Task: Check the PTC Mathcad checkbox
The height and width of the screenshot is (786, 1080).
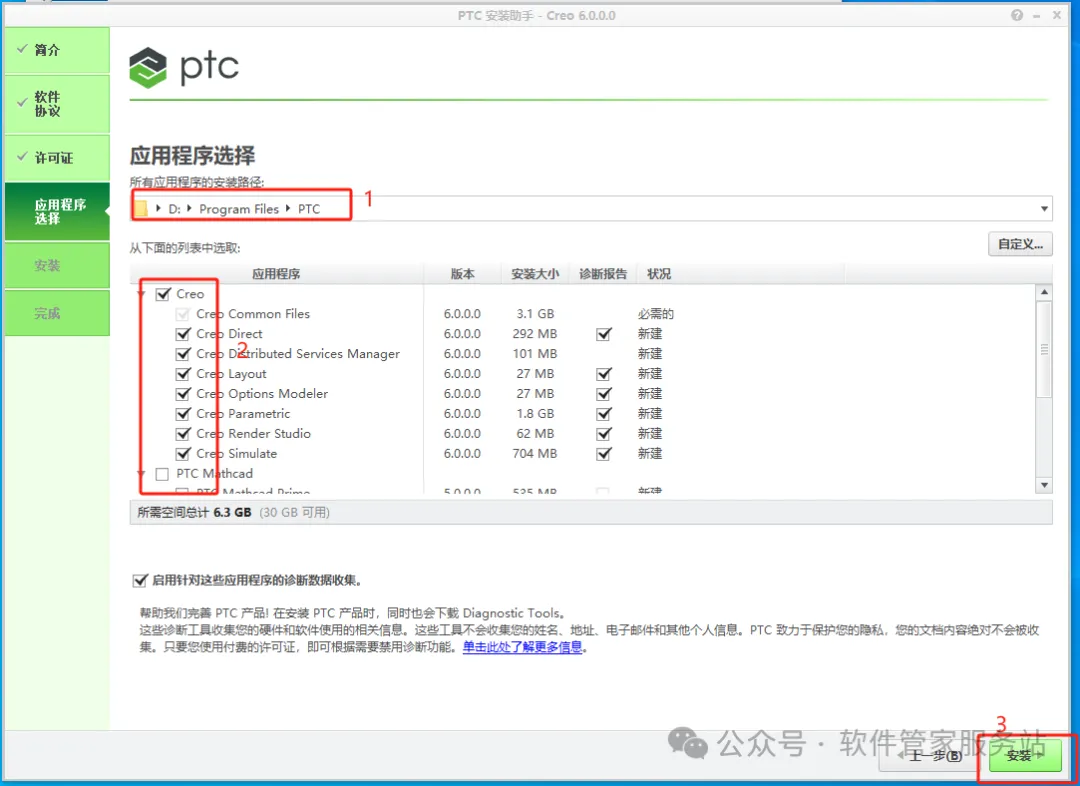Action: click(162, 474)
